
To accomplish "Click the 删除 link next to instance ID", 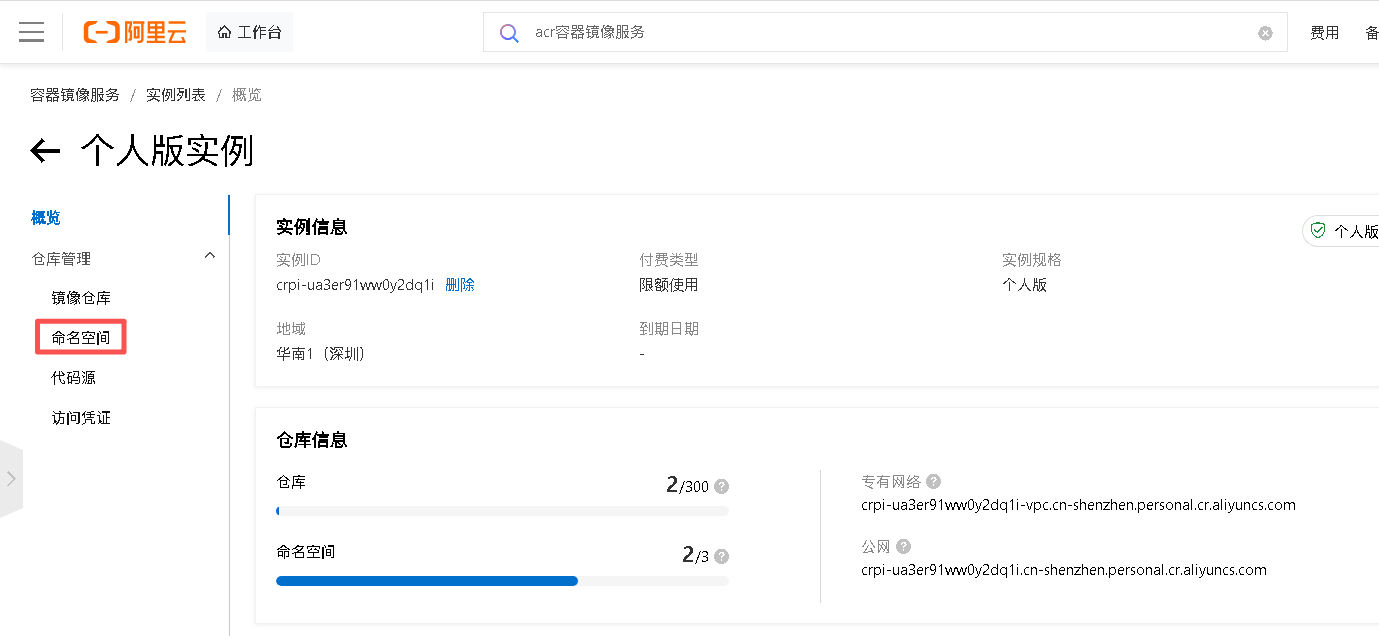I will click(459, 284).
